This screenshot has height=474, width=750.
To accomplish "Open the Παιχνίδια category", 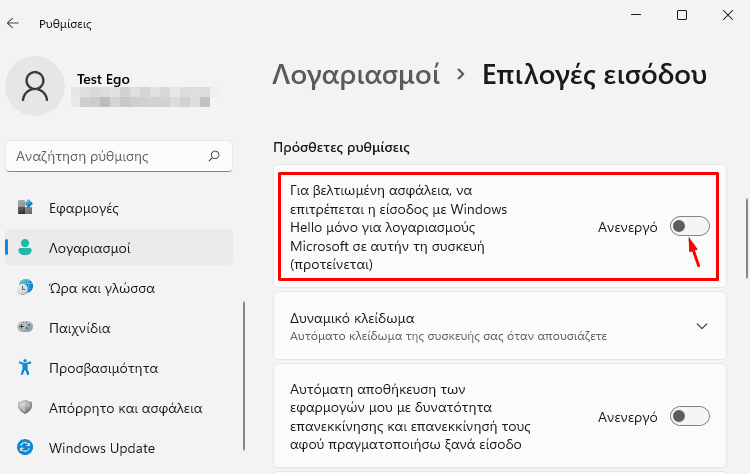I will tap(119, 328).
